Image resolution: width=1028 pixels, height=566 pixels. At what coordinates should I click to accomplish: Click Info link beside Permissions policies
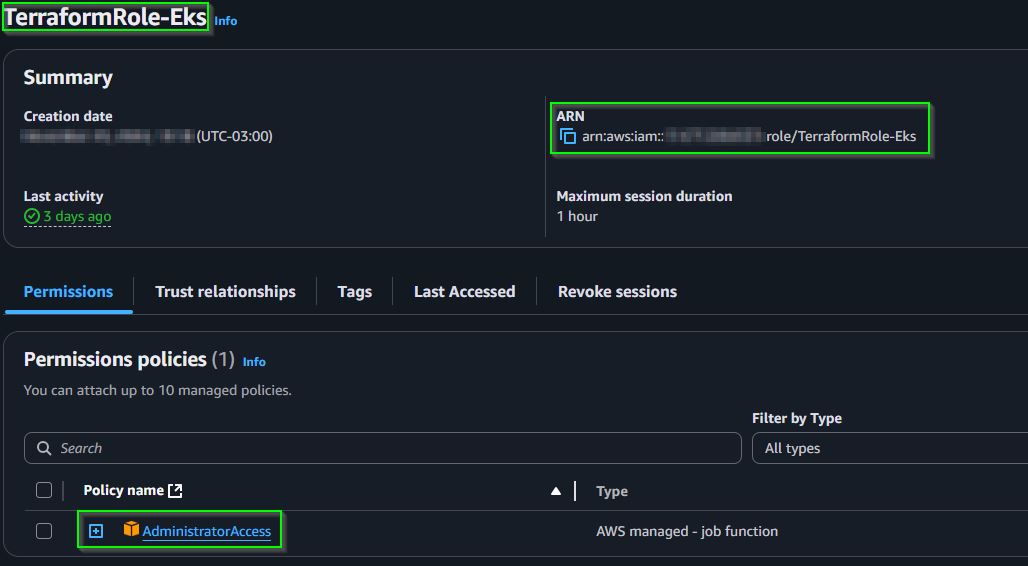coord(254,362)
